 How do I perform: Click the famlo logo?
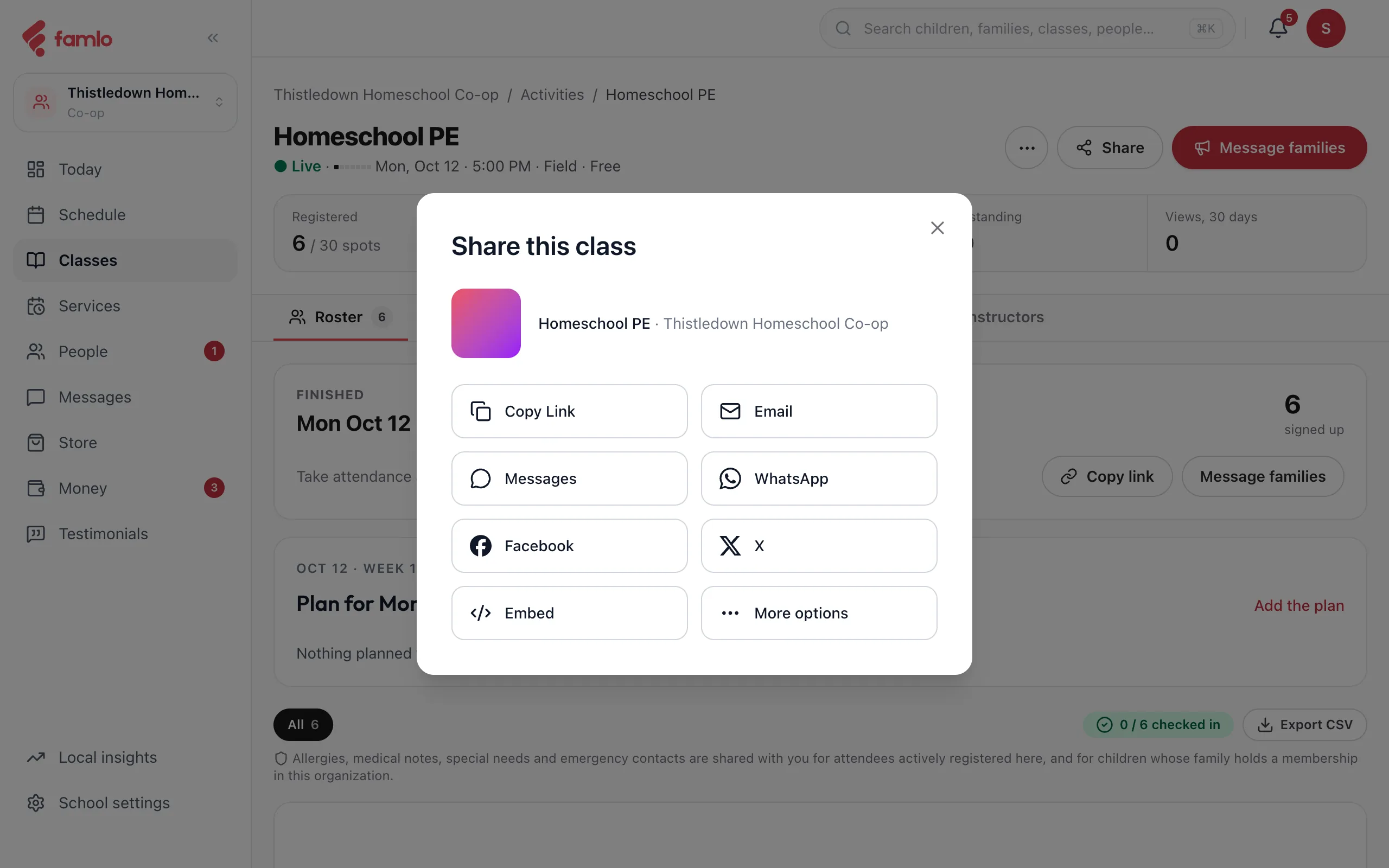(x=67, y=39)
